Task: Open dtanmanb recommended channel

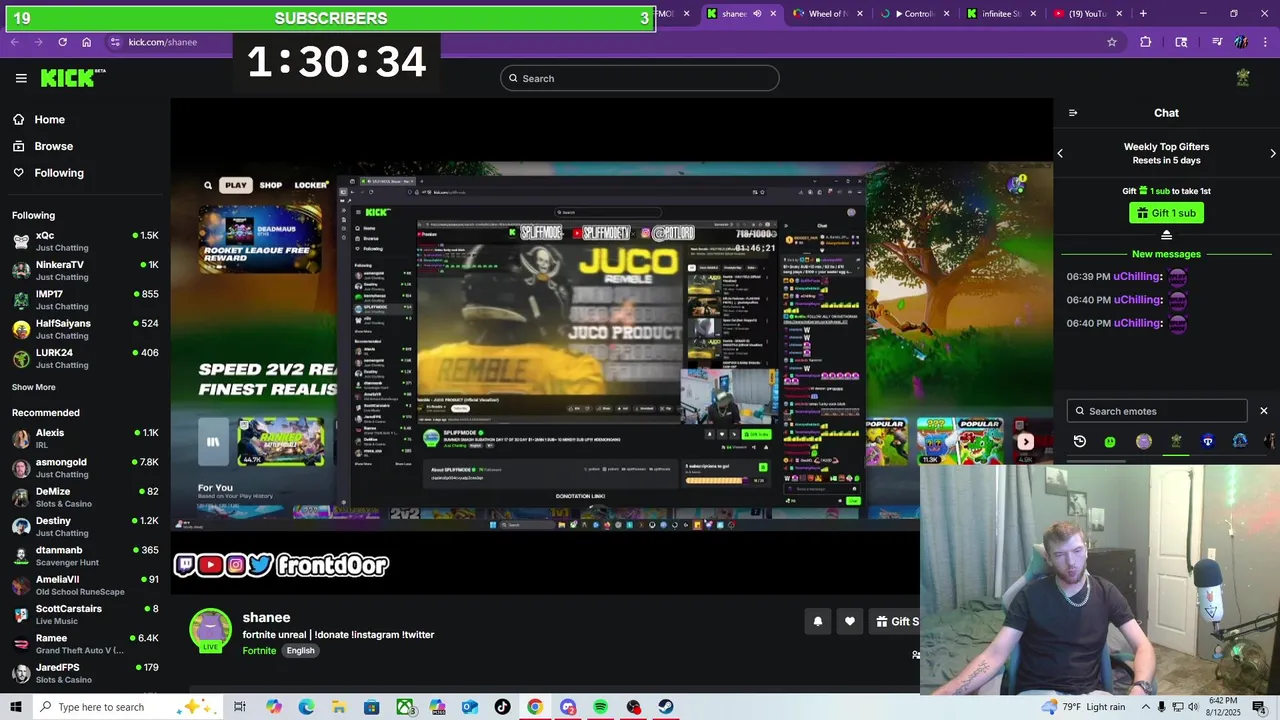Action: [85, 555]
